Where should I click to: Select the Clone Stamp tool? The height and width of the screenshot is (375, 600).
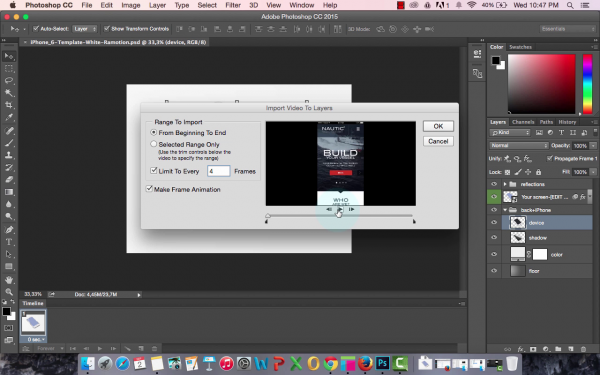(x=9, y=155)
